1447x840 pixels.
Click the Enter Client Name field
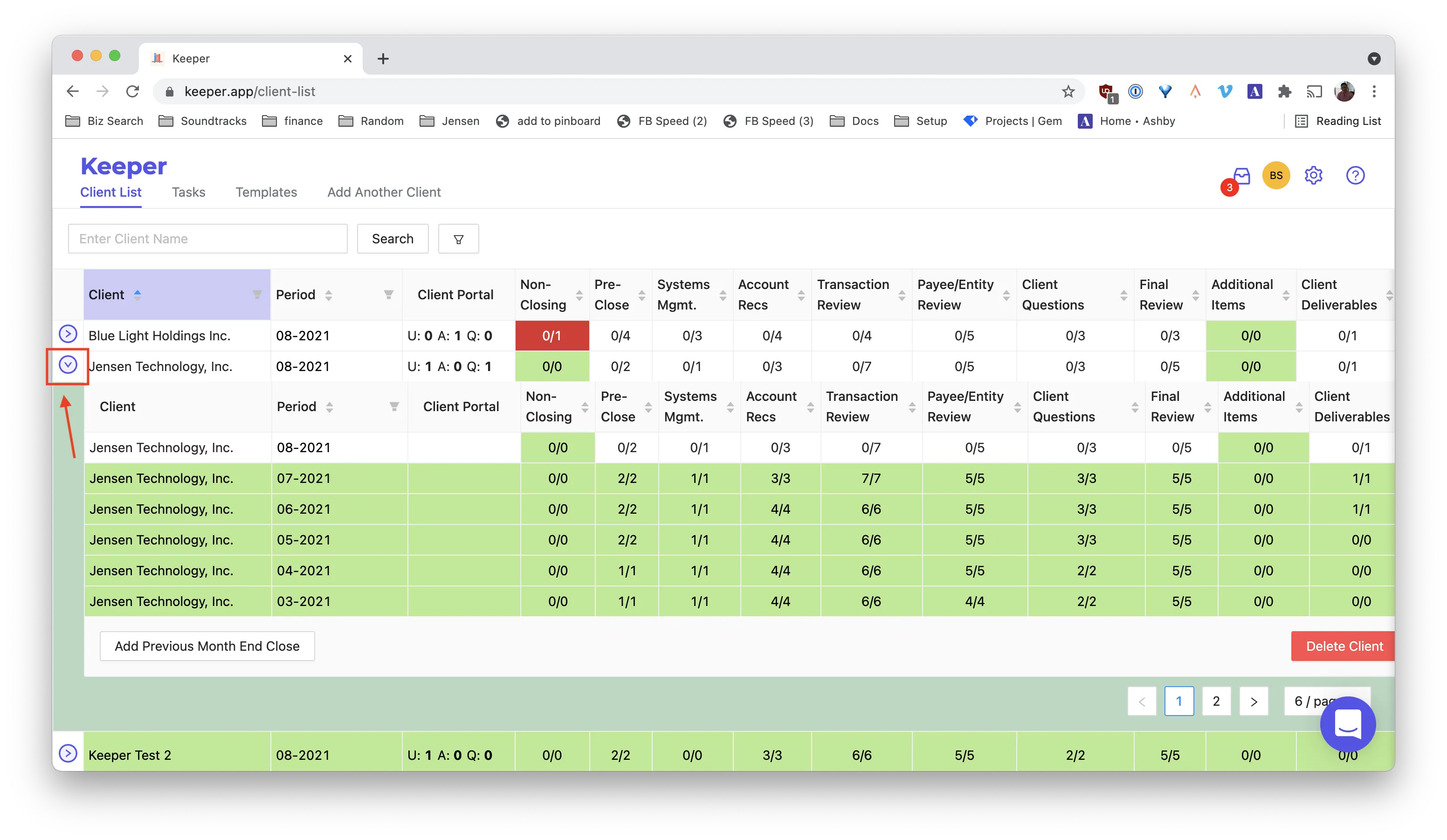208,239
